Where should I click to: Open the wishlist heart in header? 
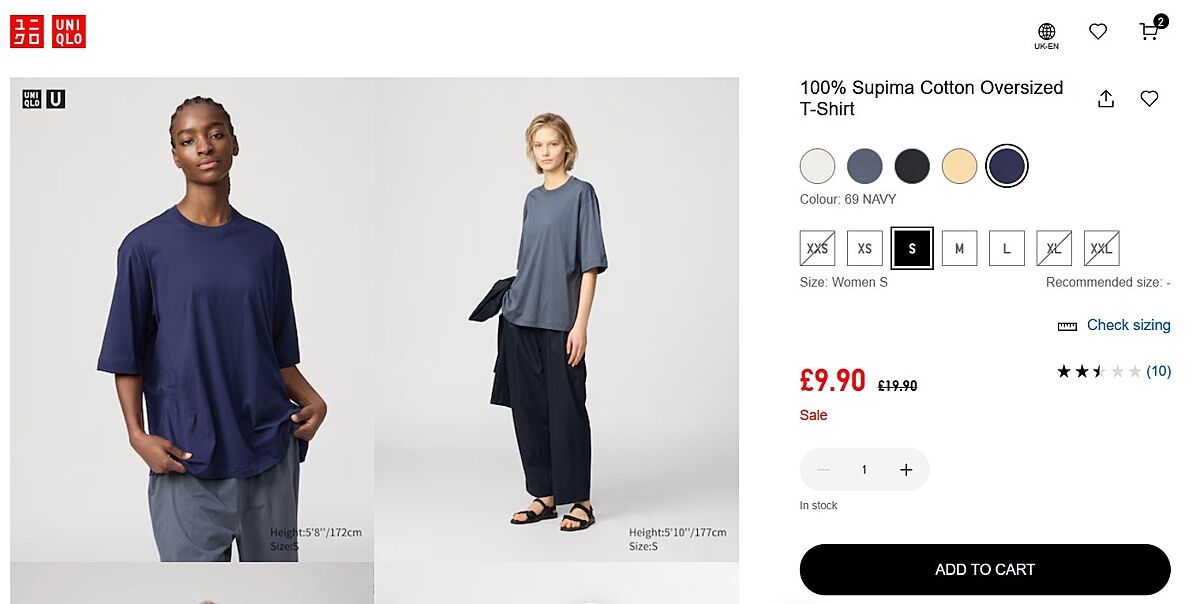[x=1098, y=32]
